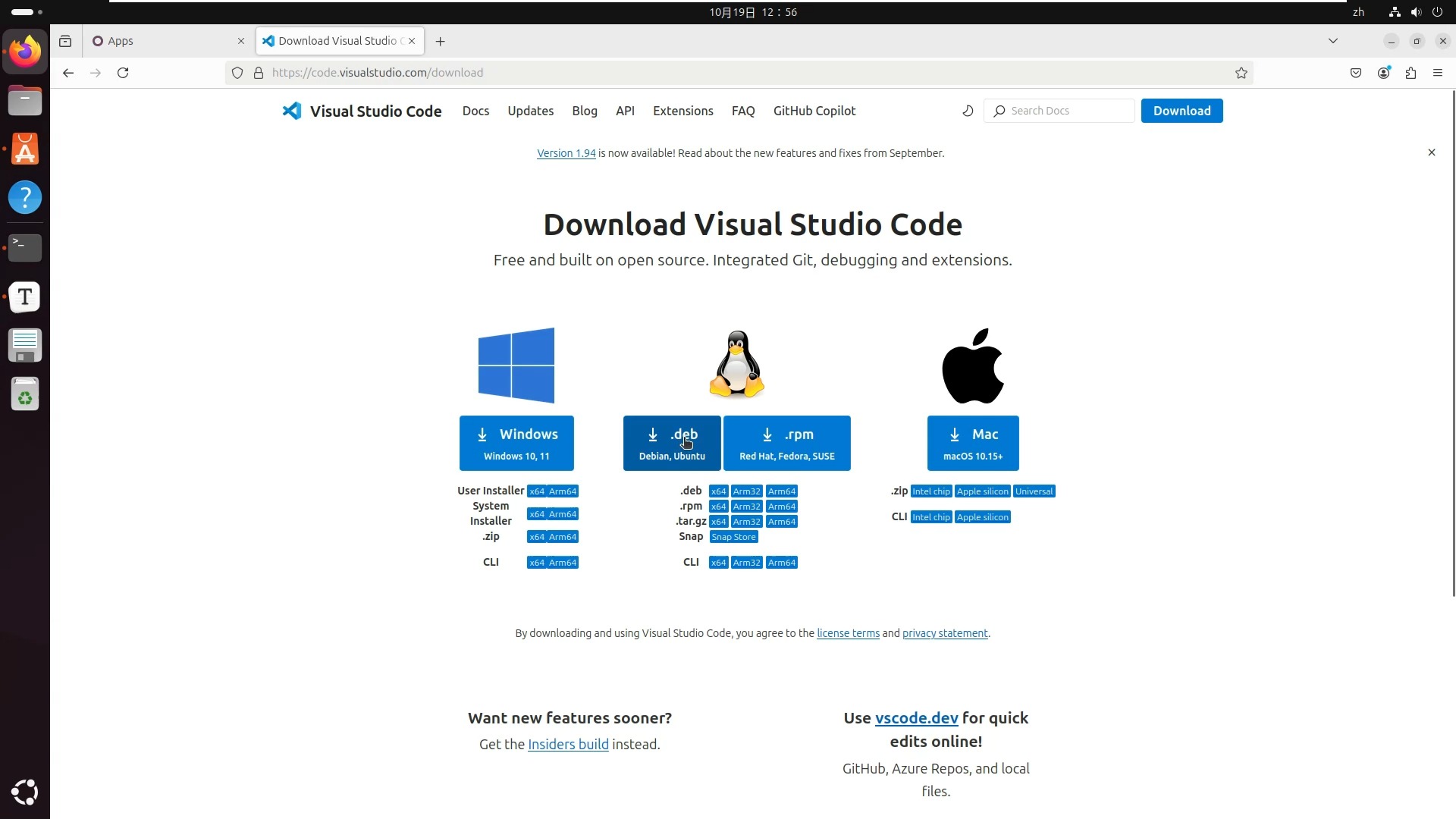Open the Updates page
The width and height of the screenshot is (1456, 819).
click(x=530, y=111)
